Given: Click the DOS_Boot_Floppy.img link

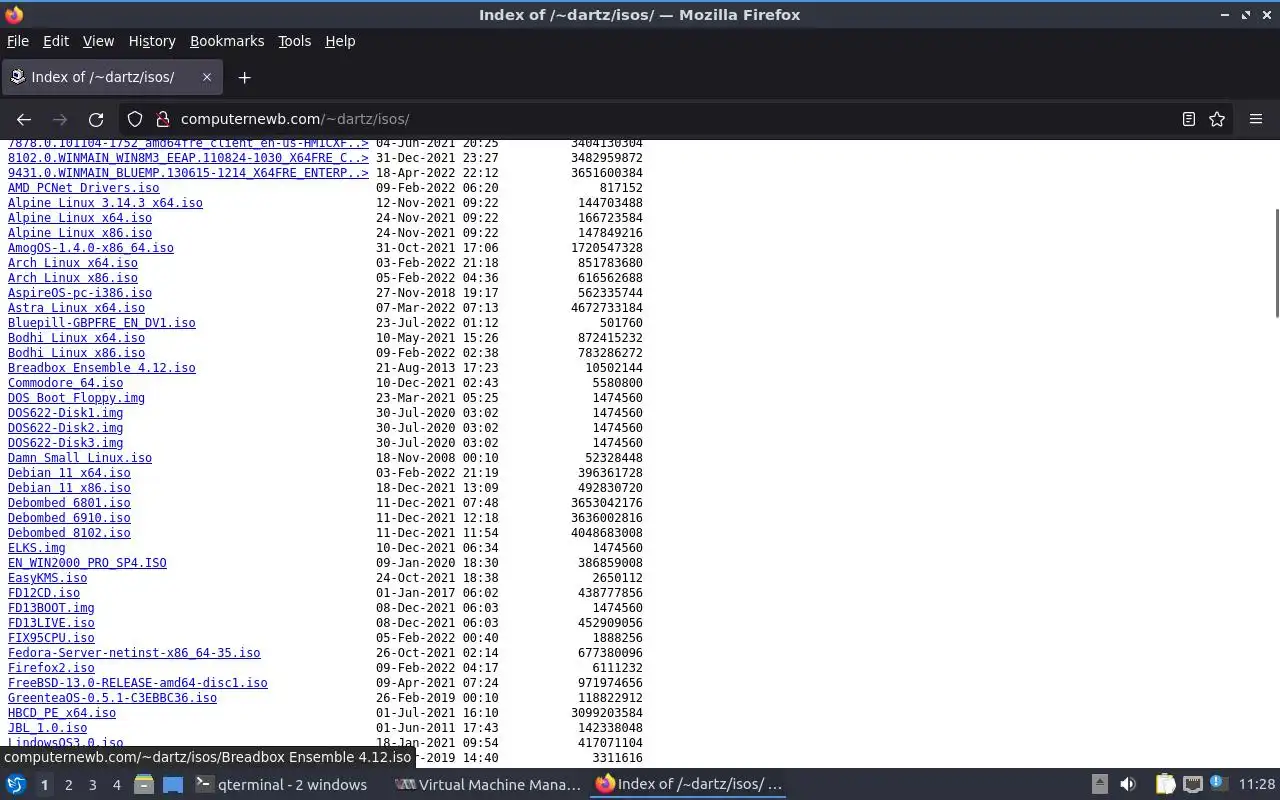Looking at the screenshot, I should [x=76, y=398].
